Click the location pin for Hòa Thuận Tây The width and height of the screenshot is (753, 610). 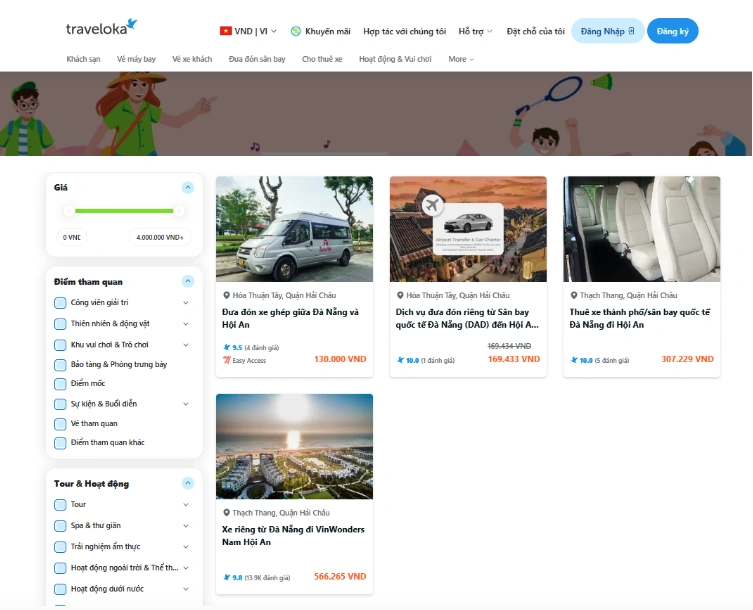(226, 296)
